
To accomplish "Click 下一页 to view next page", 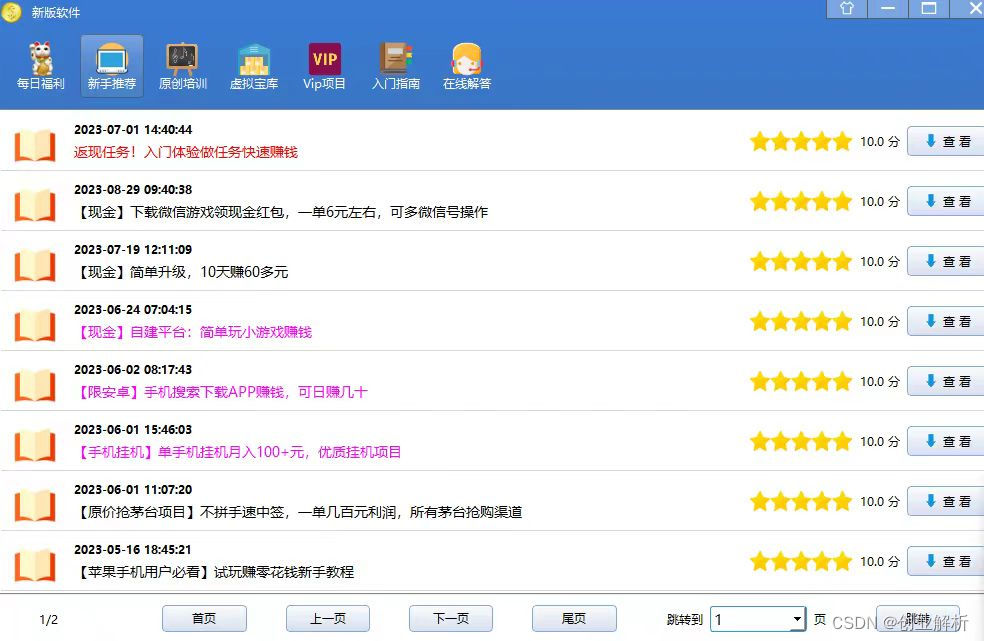I will pyautogui.click(x=450, y=618).
